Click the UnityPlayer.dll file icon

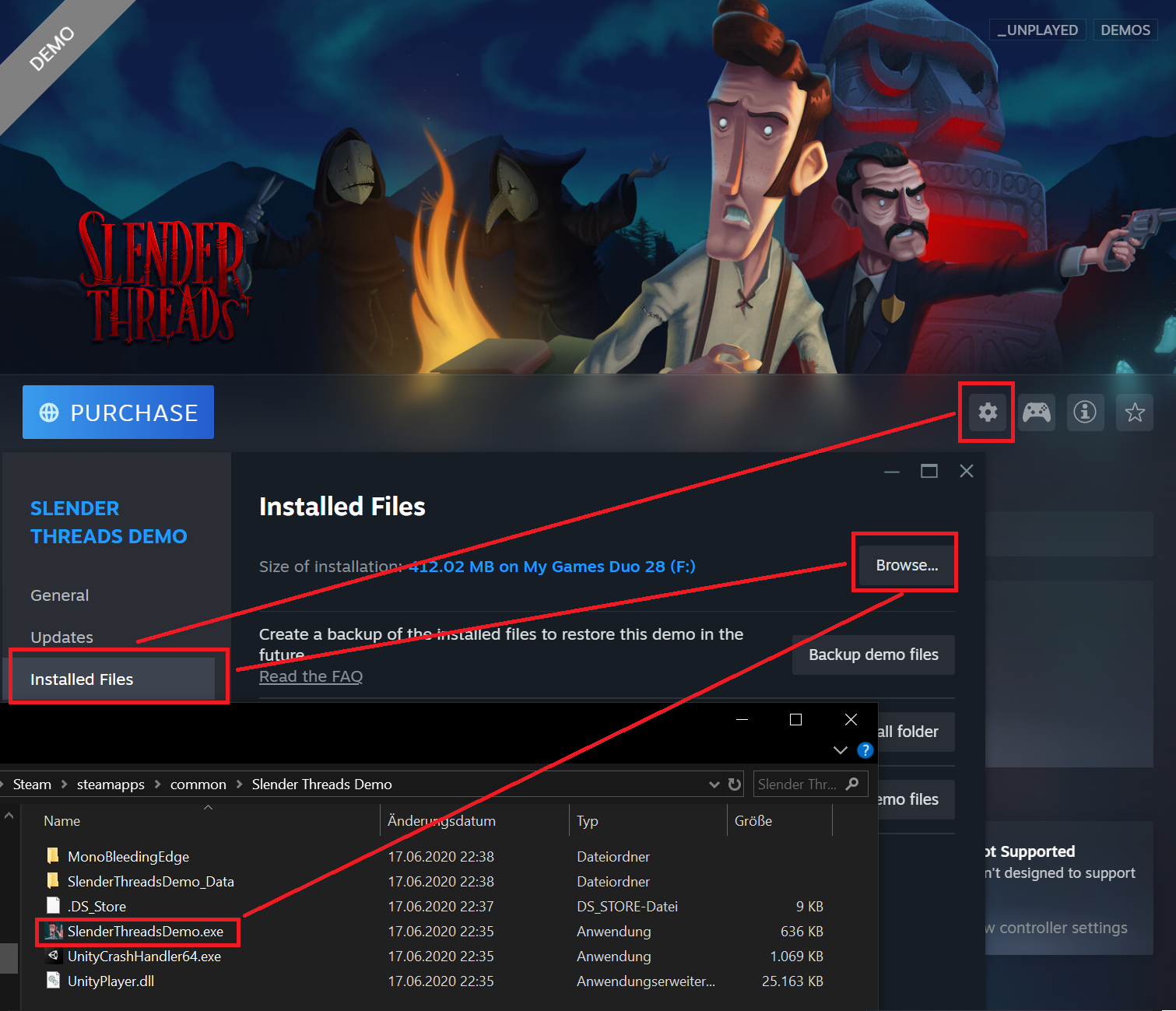pos(53,981)
